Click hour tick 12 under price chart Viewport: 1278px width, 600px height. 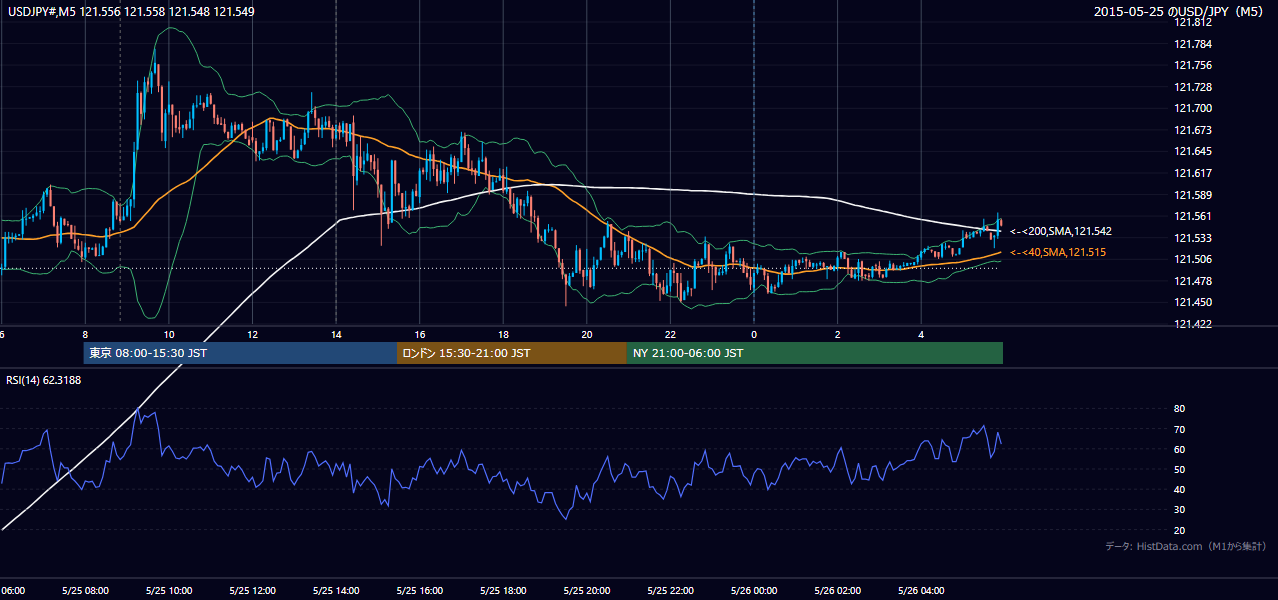coord(252,335)
